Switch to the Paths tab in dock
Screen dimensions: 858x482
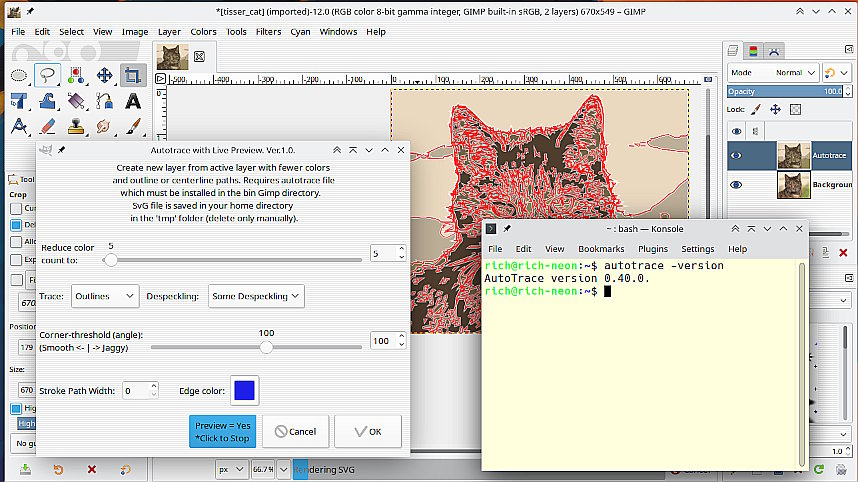(774, 51)
